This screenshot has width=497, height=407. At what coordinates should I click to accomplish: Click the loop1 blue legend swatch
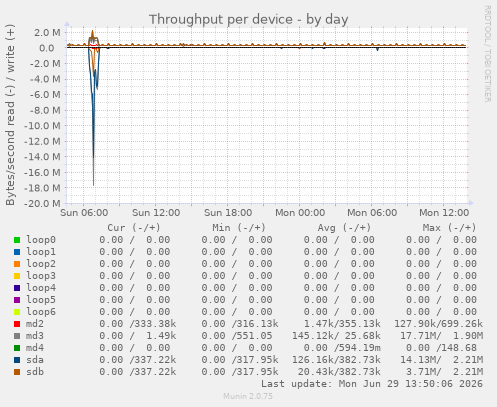pos(17,252)
